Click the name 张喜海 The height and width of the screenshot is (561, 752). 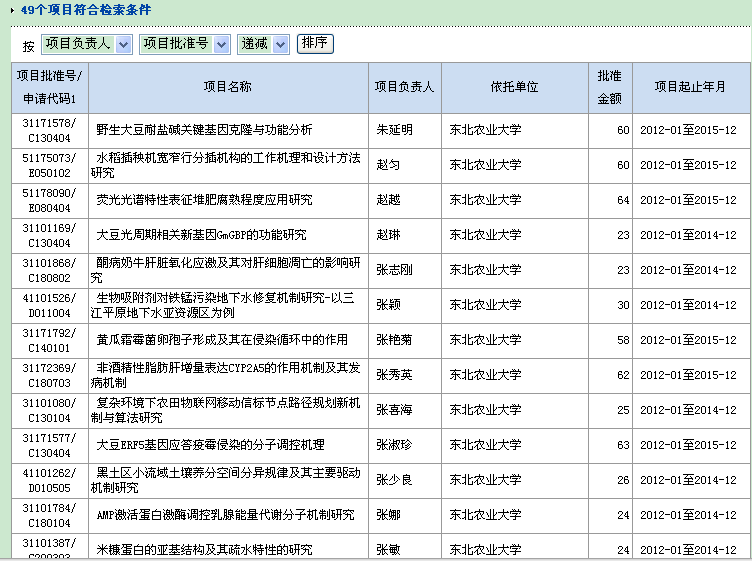[x=394, y=410]
